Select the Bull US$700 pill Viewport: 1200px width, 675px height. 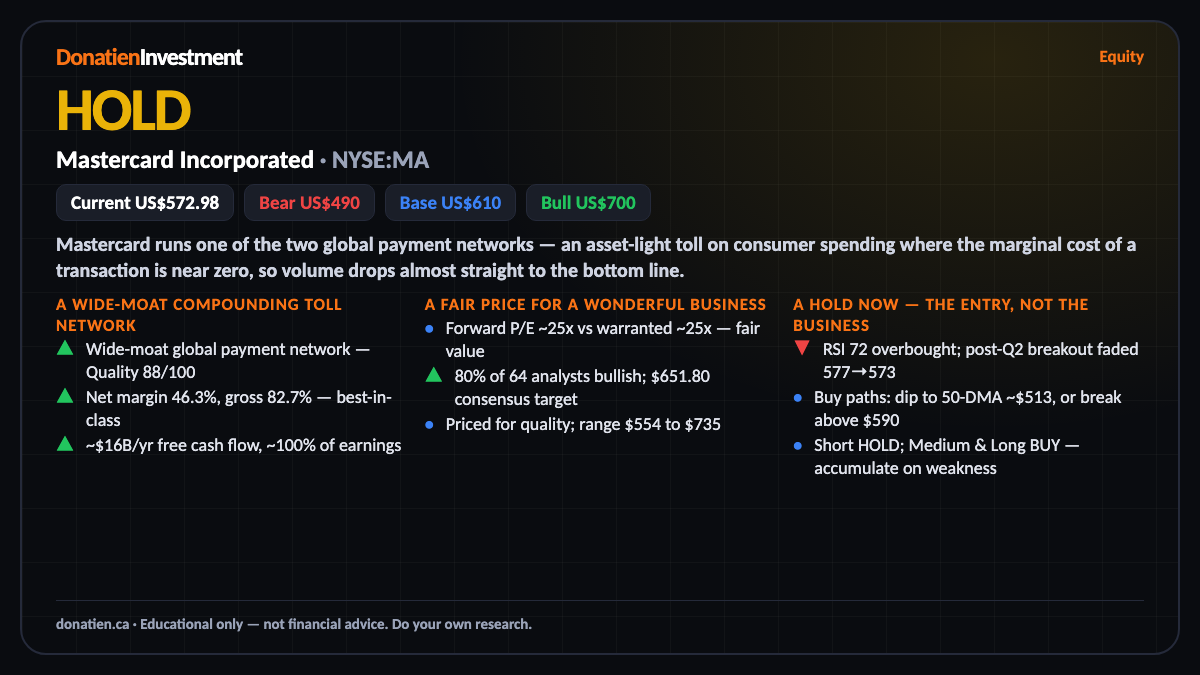[x=588, y=203]
